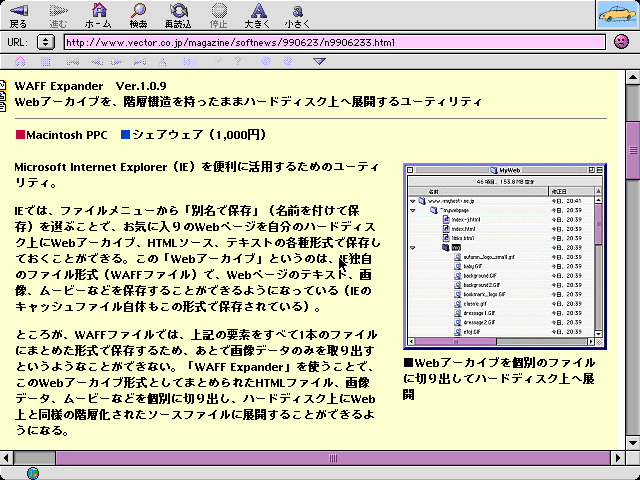Open the ホーム home page
The image size is (640, 480).
pyautogui.click(x=98, y=16)
